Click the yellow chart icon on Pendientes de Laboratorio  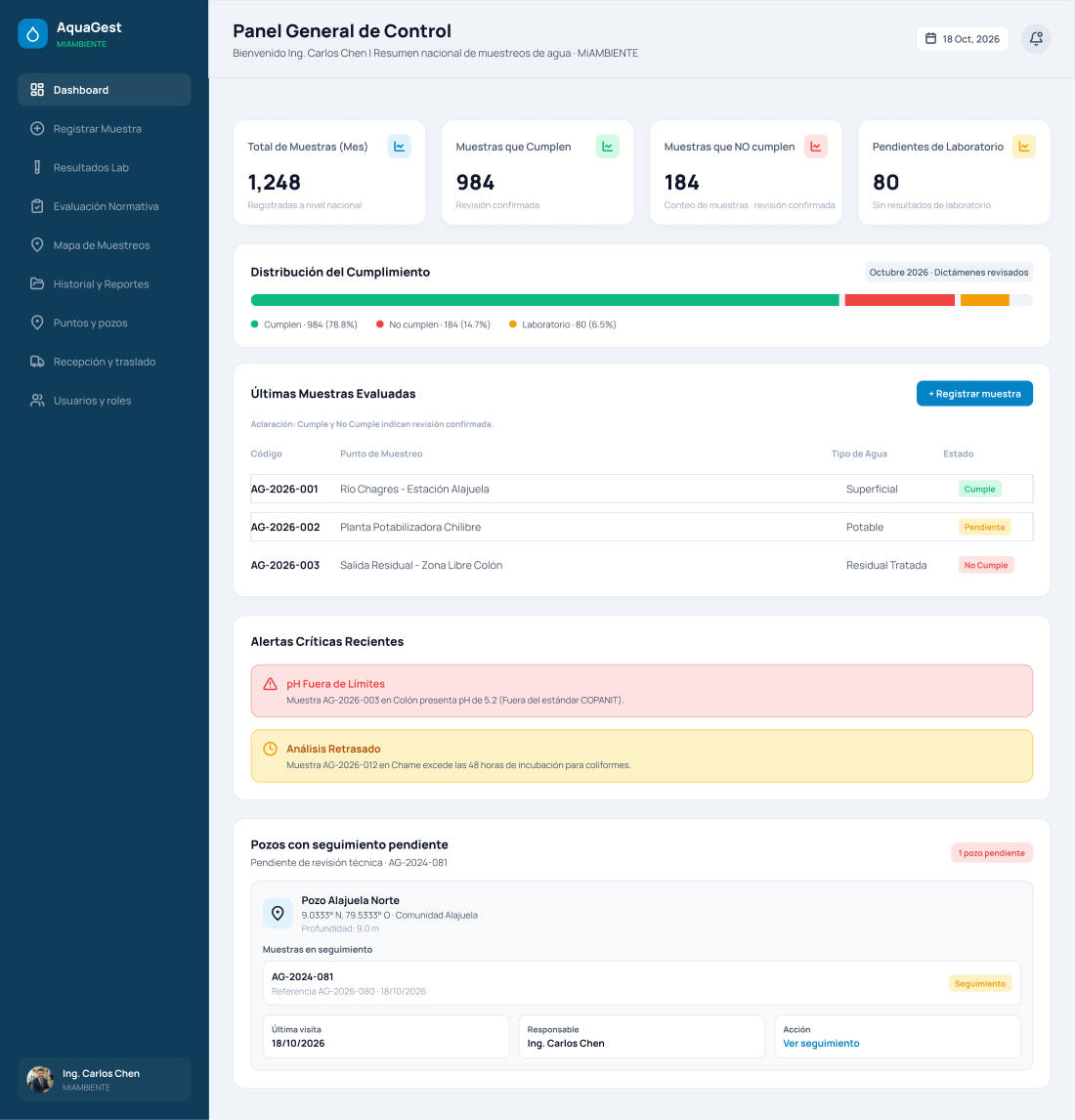coord(1023,147)
